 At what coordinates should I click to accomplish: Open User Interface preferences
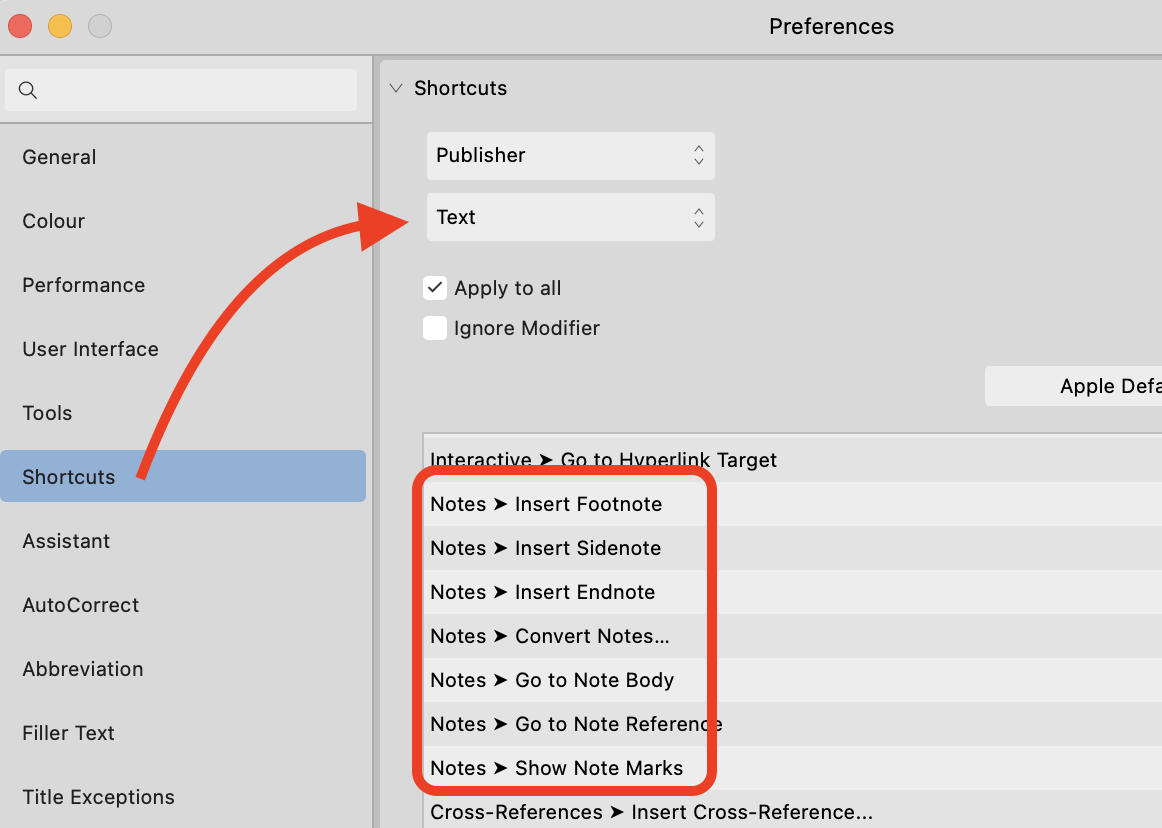[90, 349]
